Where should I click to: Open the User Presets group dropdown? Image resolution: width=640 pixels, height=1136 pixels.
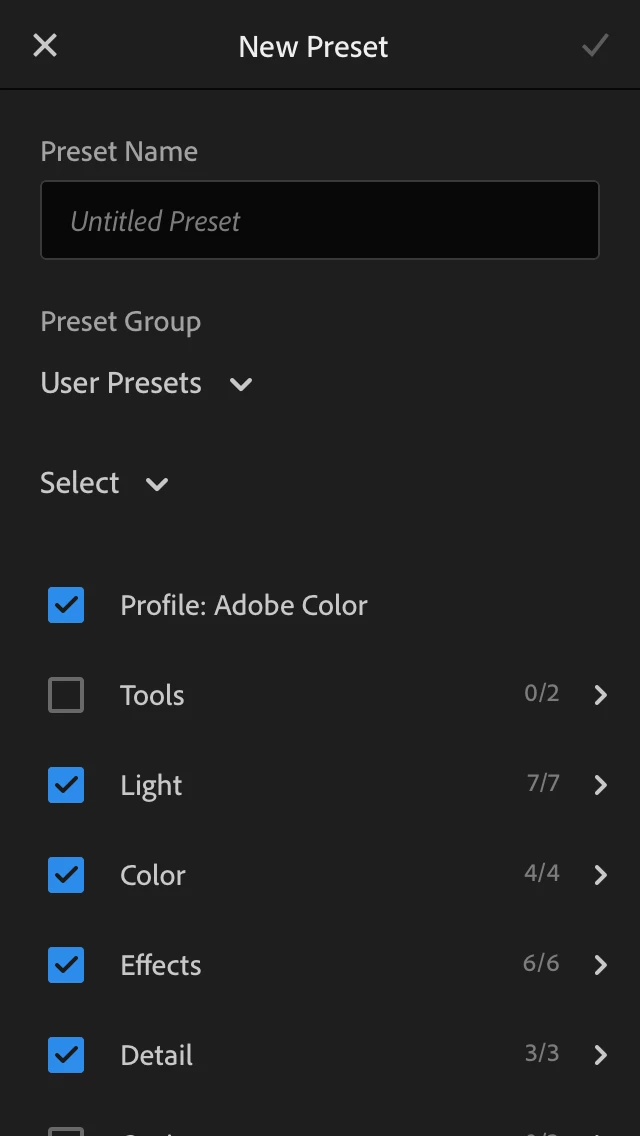click(x=146, y=383)
